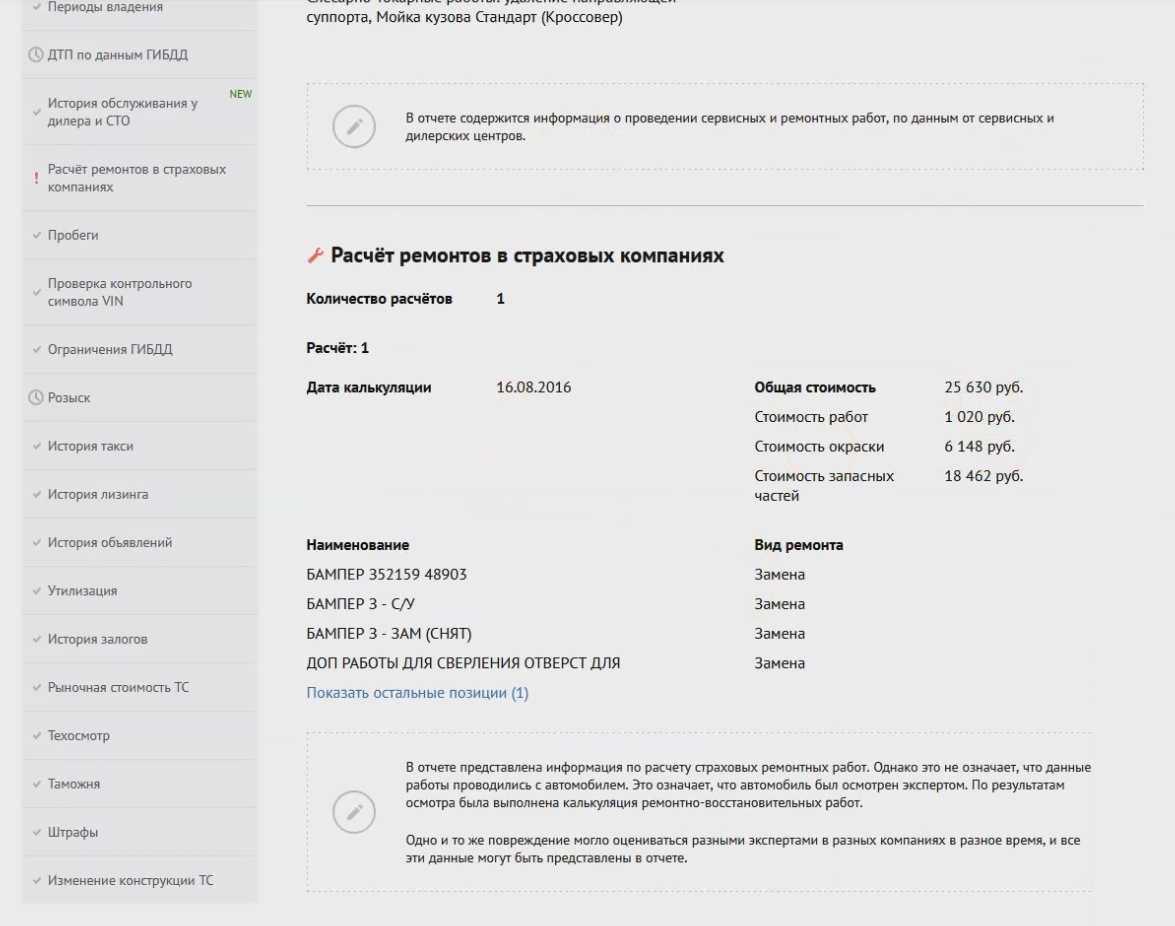Click the checkmark icon beside 'Пробеги'
1175x926 pixels.
tap(37, 234)
